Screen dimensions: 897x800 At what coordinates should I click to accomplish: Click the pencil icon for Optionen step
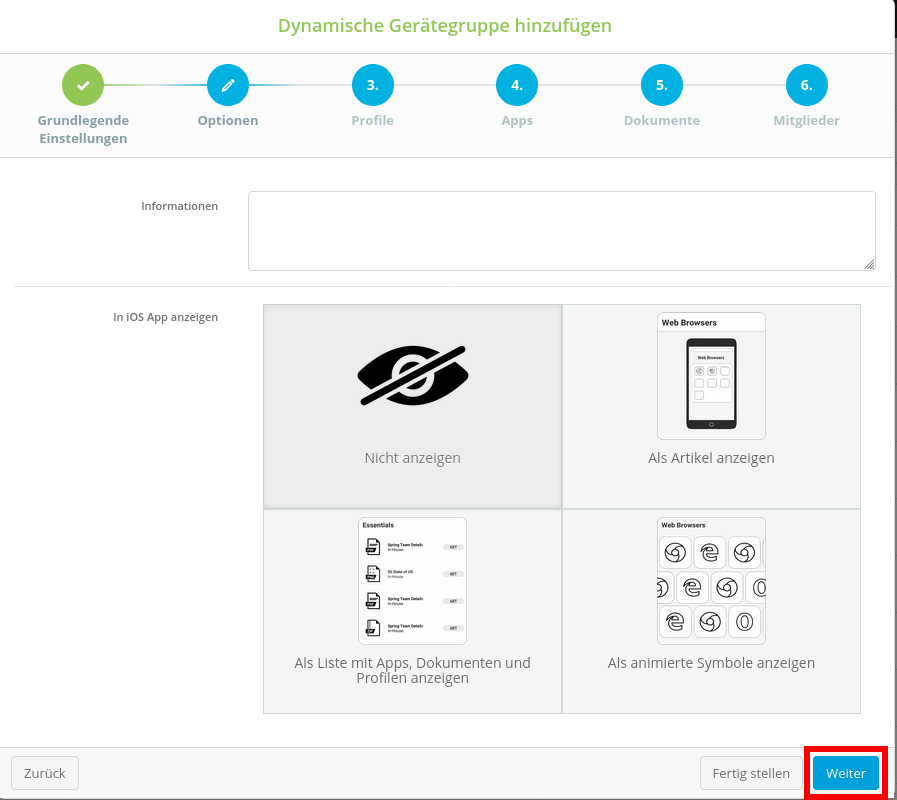pyautogui.click(x=228, y=85)
